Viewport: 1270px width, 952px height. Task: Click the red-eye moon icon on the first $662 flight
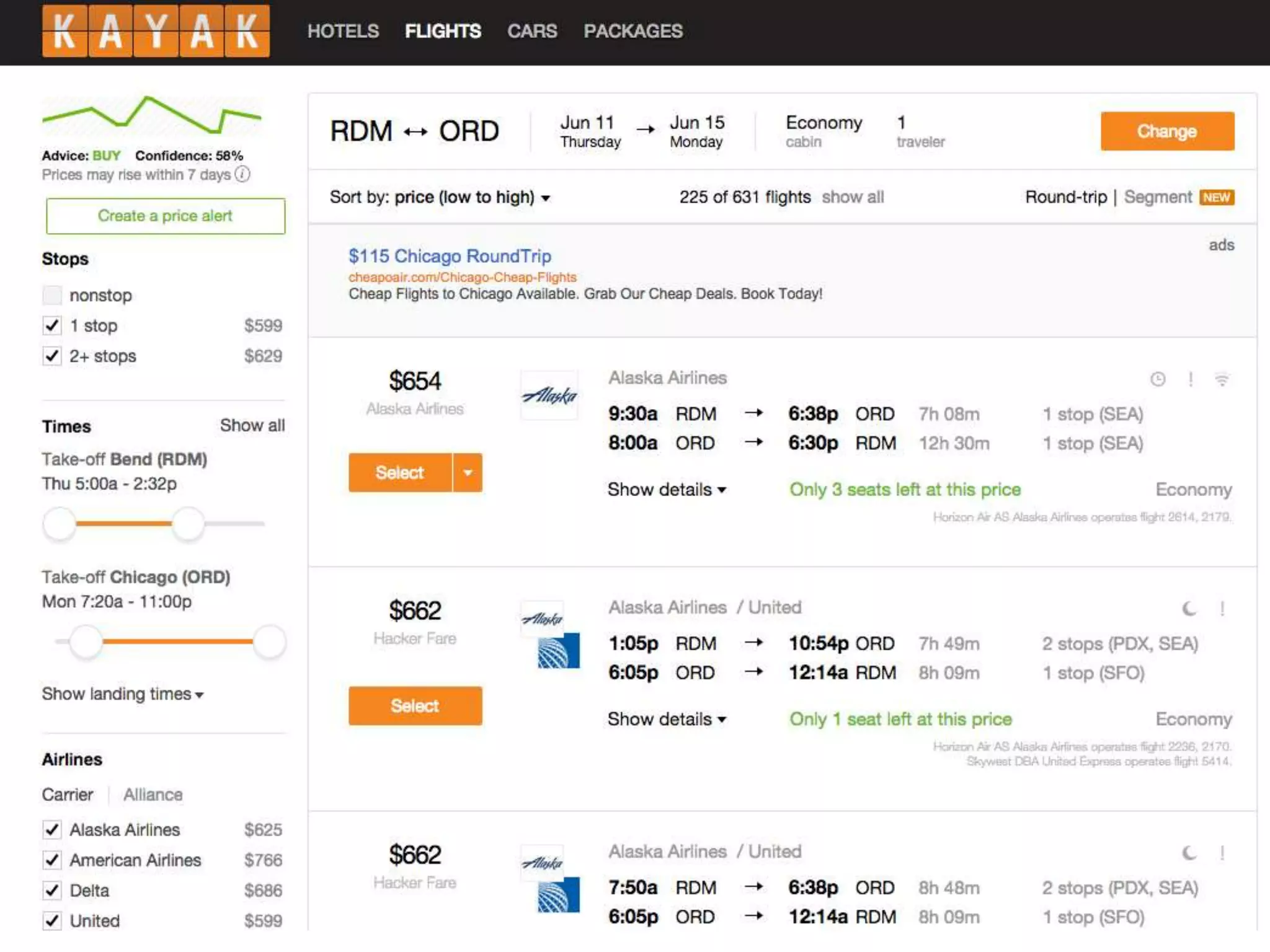1189,609
